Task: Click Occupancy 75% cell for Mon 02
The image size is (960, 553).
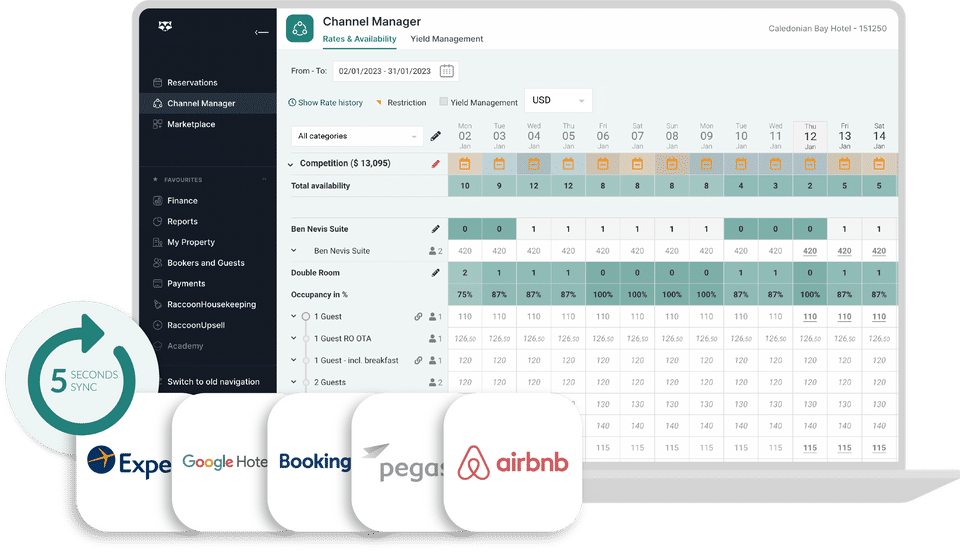Action: pos(465,295)
